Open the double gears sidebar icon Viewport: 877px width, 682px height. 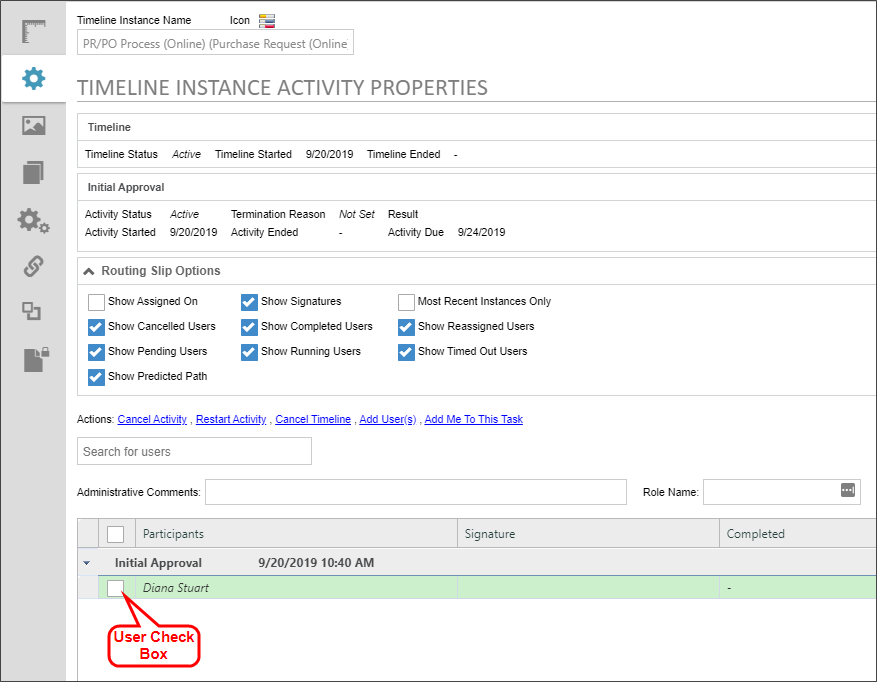tap(33, 220)
